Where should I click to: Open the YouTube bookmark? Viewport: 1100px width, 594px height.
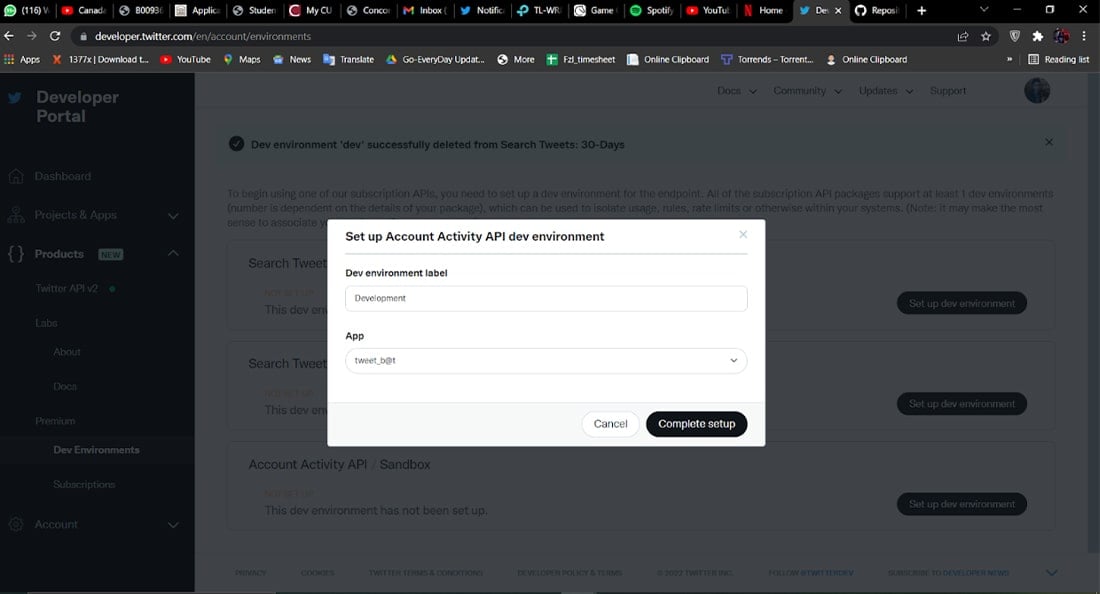[x=186, y=60]
